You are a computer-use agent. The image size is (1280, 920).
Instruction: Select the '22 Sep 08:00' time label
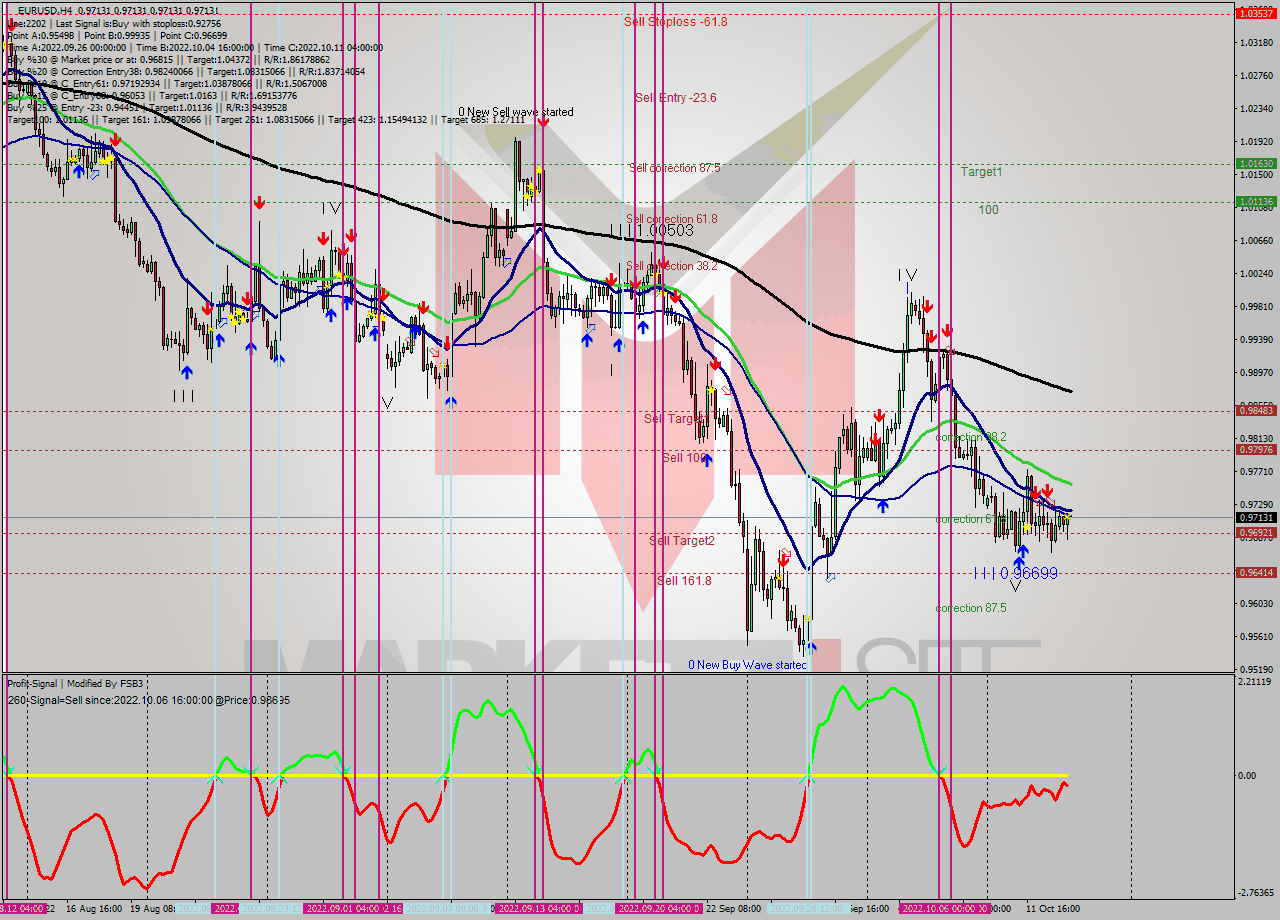pyautogui.click(x=733, y=909)
